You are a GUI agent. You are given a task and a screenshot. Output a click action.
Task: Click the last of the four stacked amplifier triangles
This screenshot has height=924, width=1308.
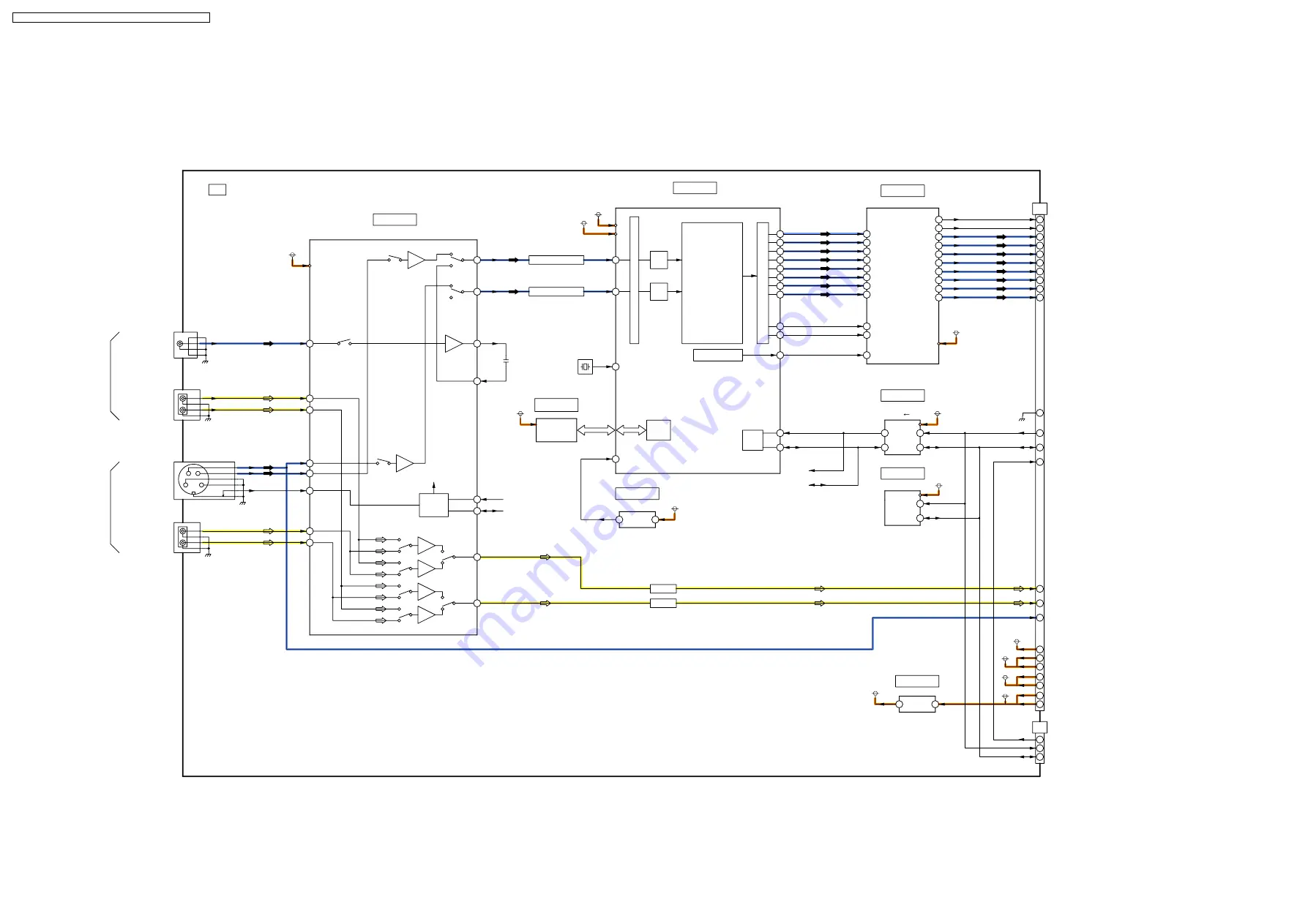click(x=426, y=615)
